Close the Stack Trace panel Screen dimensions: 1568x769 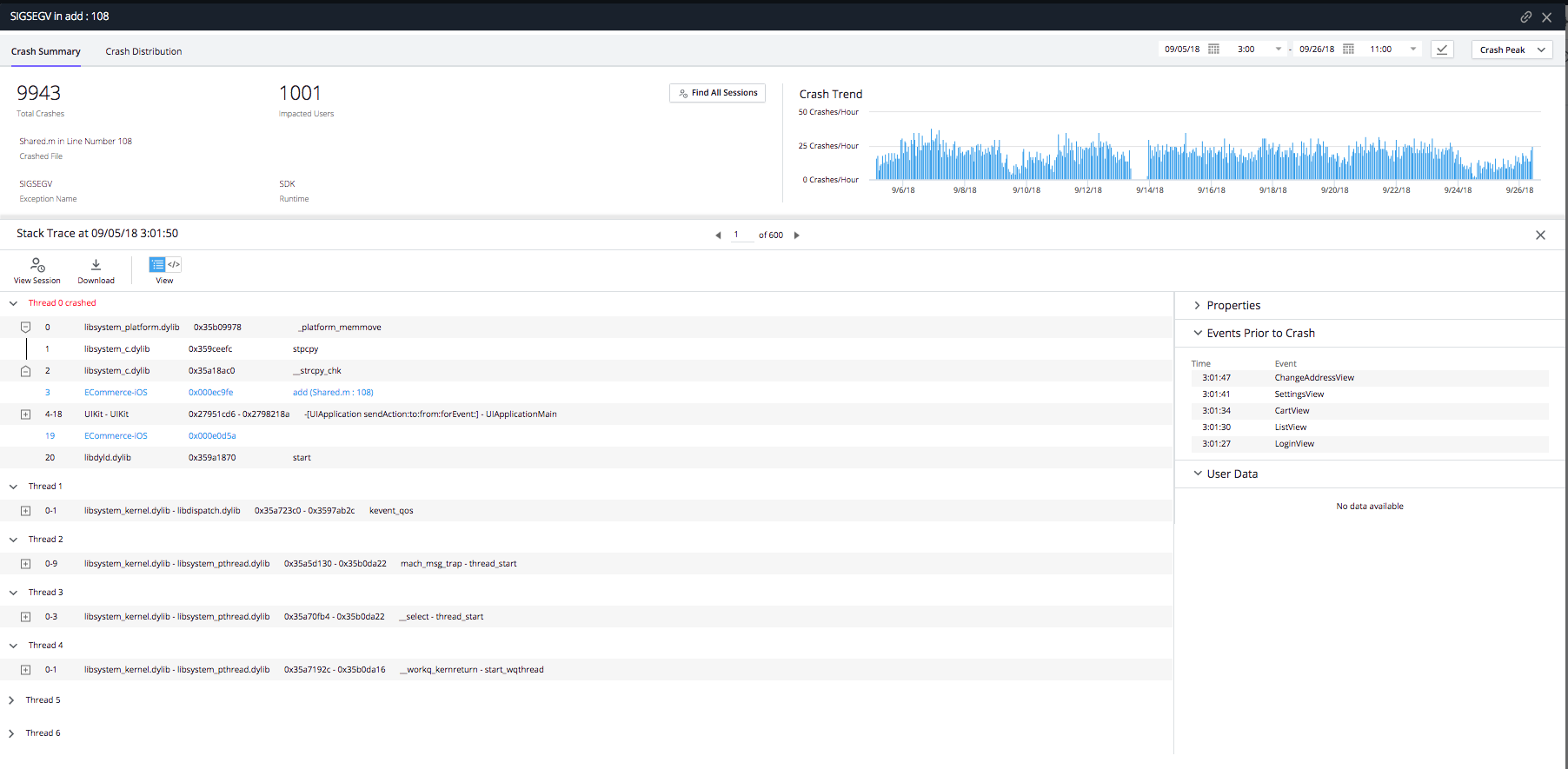(1540, 235)
